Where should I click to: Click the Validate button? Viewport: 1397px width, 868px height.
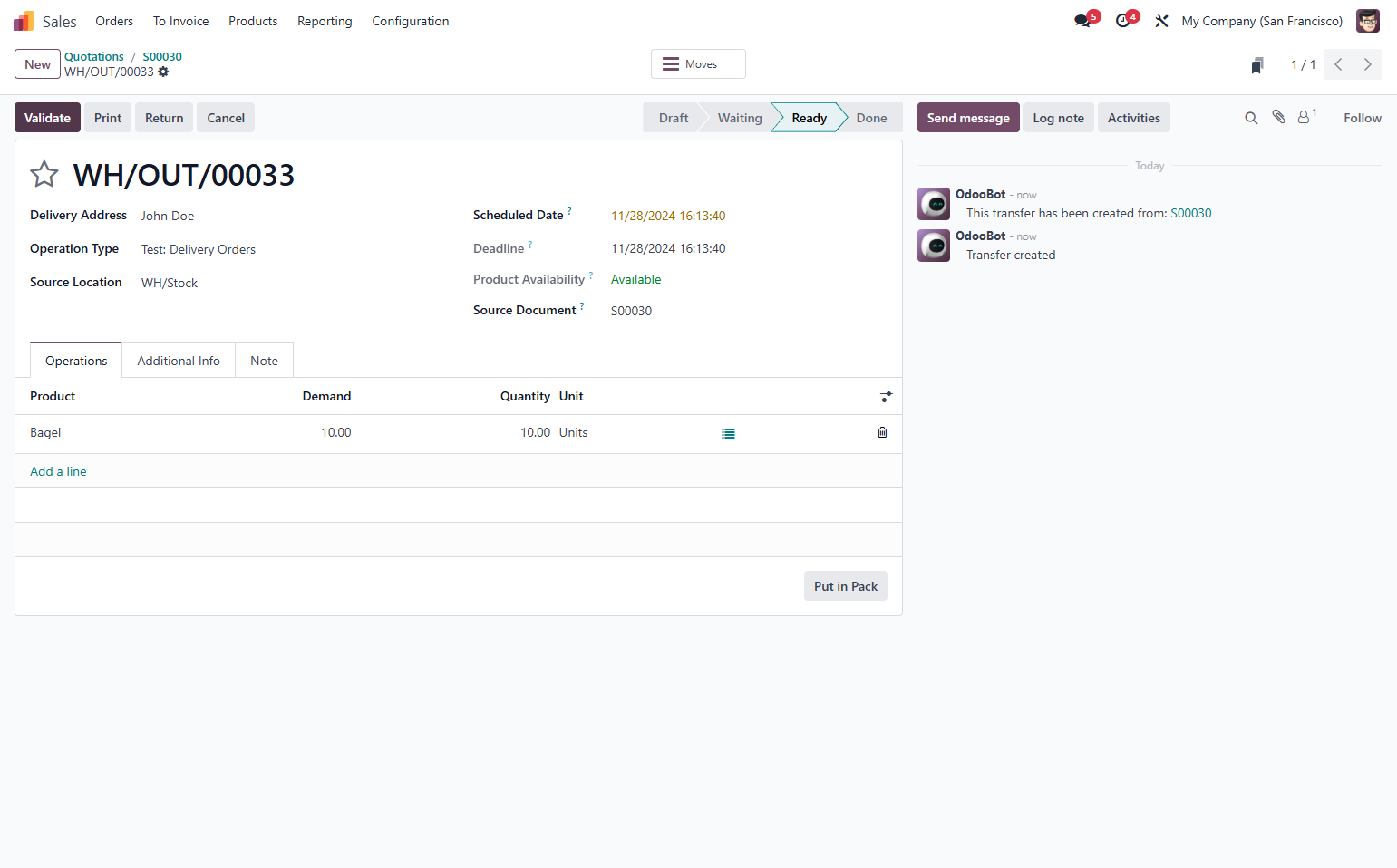click(x=47, y=118)
